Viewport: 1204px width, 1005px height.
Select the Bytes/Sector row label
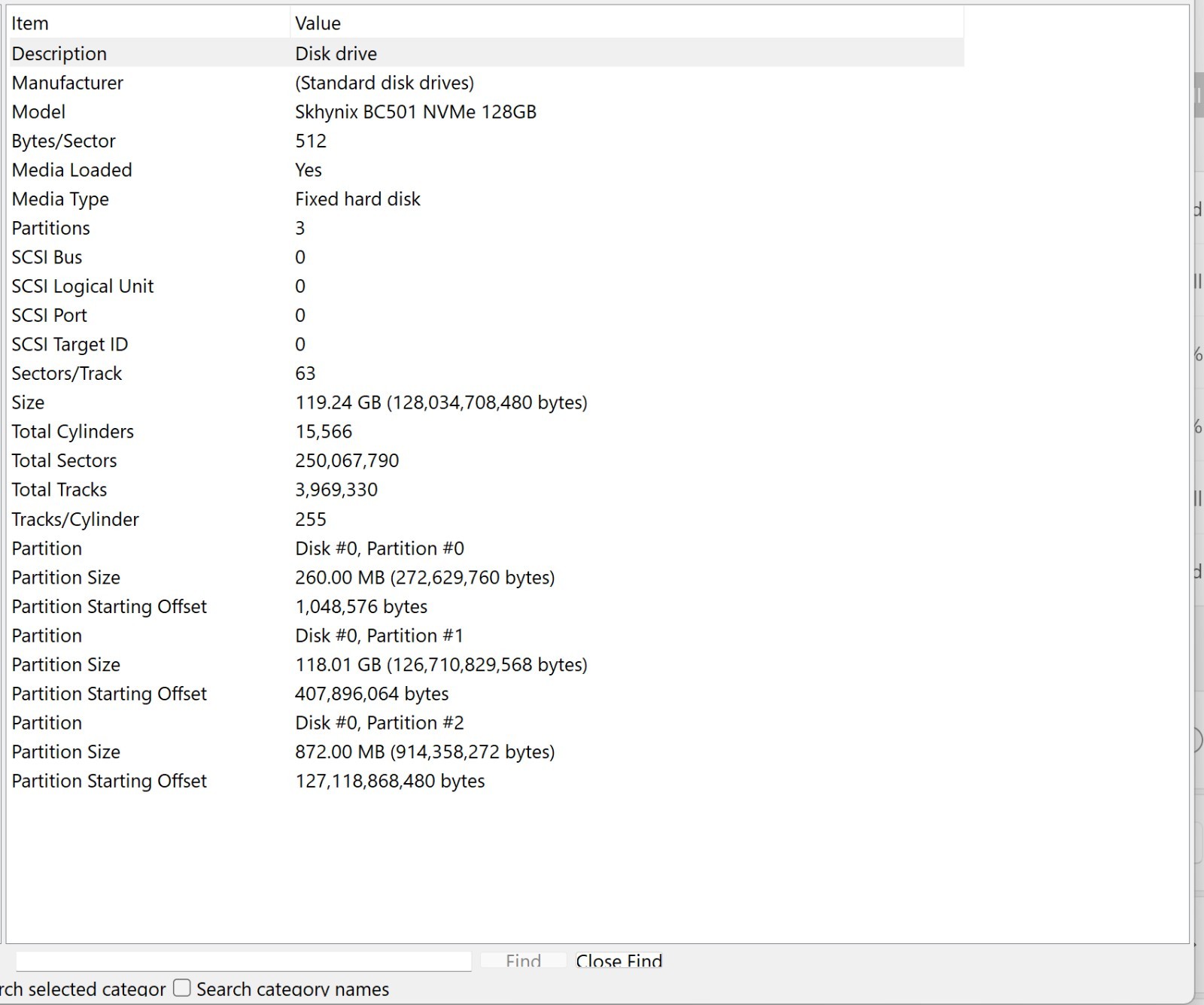(64, 141)
